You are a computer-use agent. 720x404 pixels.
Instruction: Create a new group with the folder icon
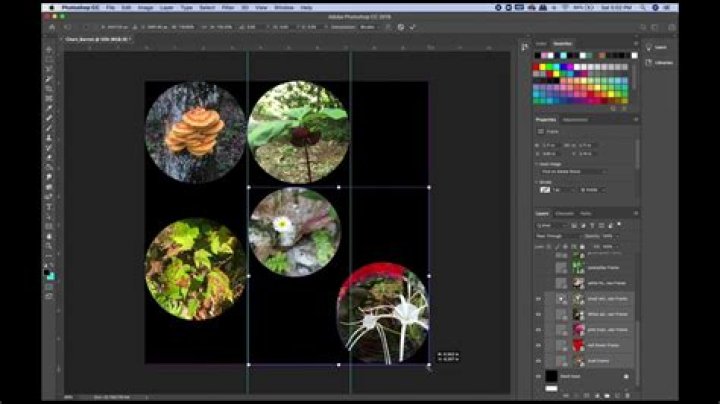click(607, 395)
